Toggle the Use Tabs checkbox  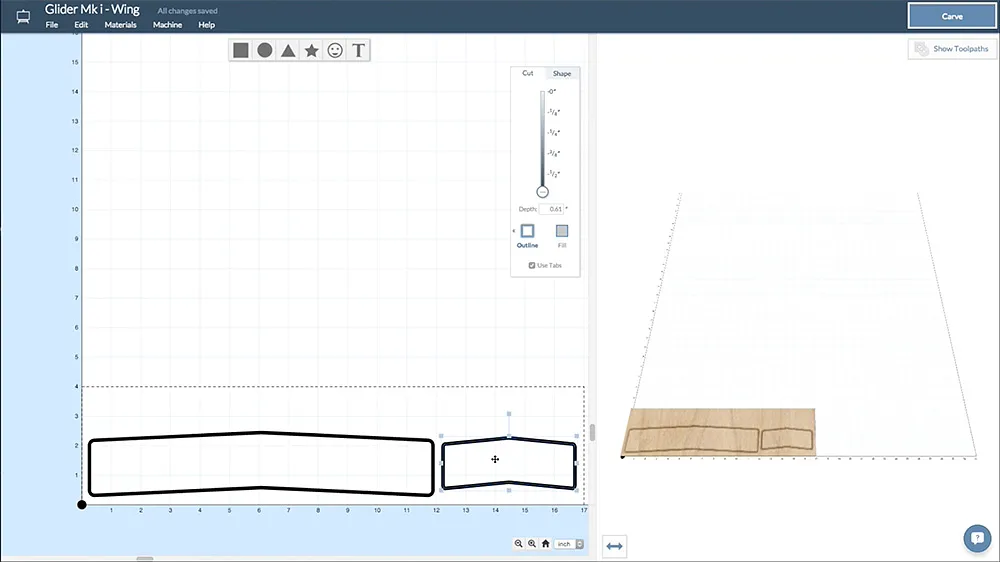[x=531, y=265]
